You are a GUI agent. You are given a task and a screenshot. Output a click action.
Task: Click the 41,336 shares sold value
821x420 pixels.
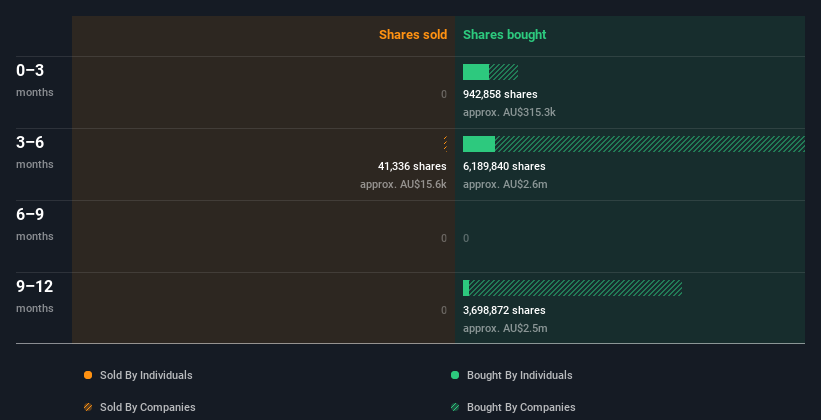[412, 166]
